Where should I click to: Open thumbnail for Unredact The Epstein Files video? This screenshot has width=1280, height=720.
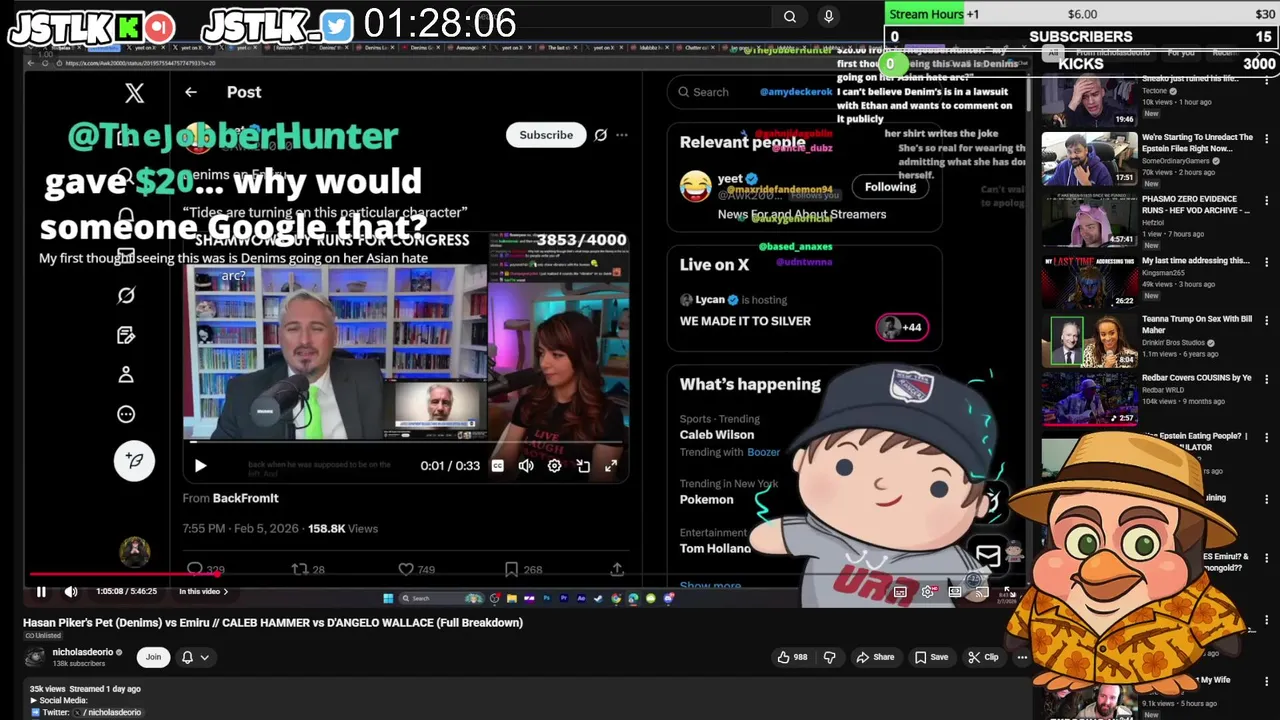click(1089, 158)
